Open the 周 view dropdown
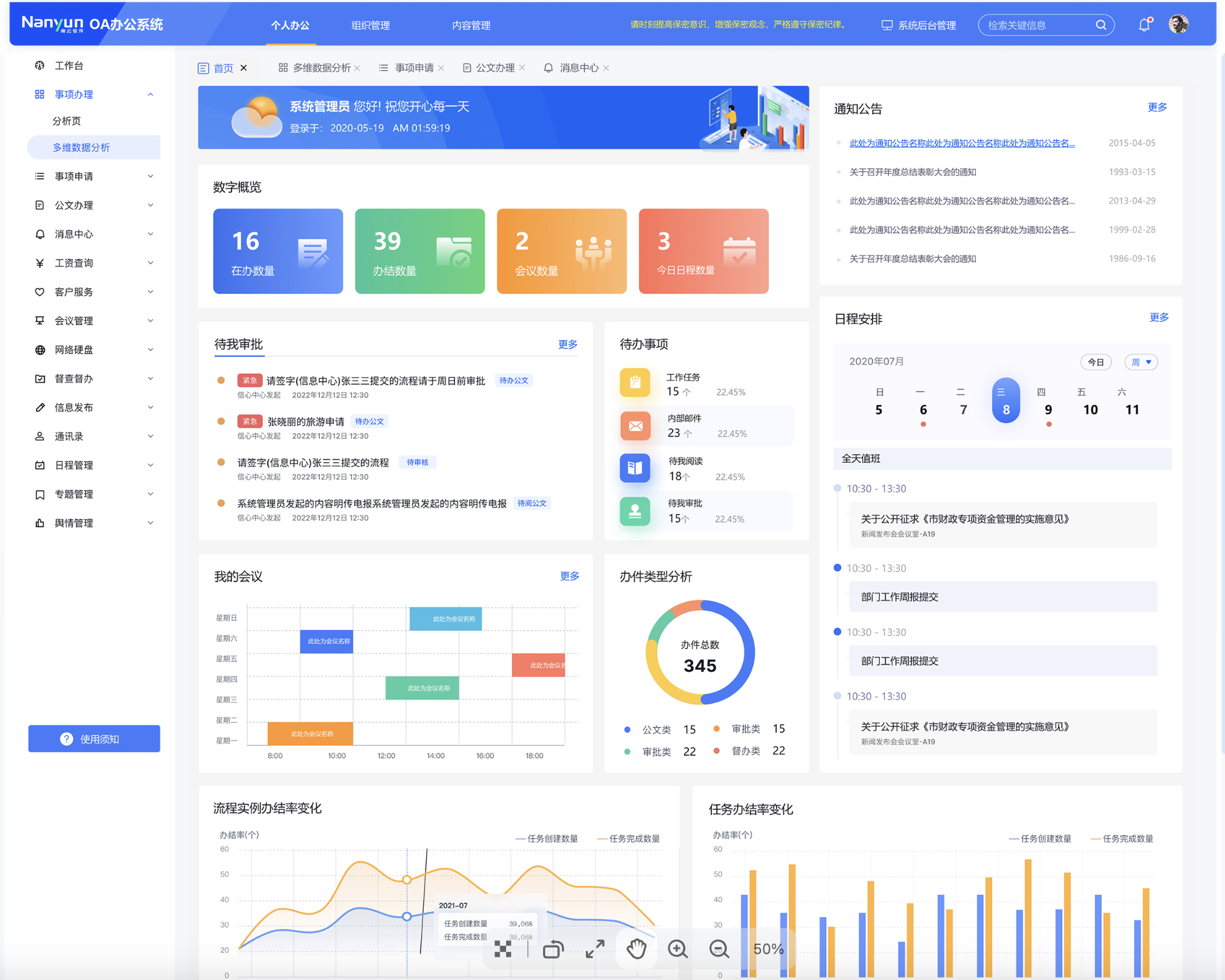1225x980 pixels. pyautogui.click(x=1141, y=362)
